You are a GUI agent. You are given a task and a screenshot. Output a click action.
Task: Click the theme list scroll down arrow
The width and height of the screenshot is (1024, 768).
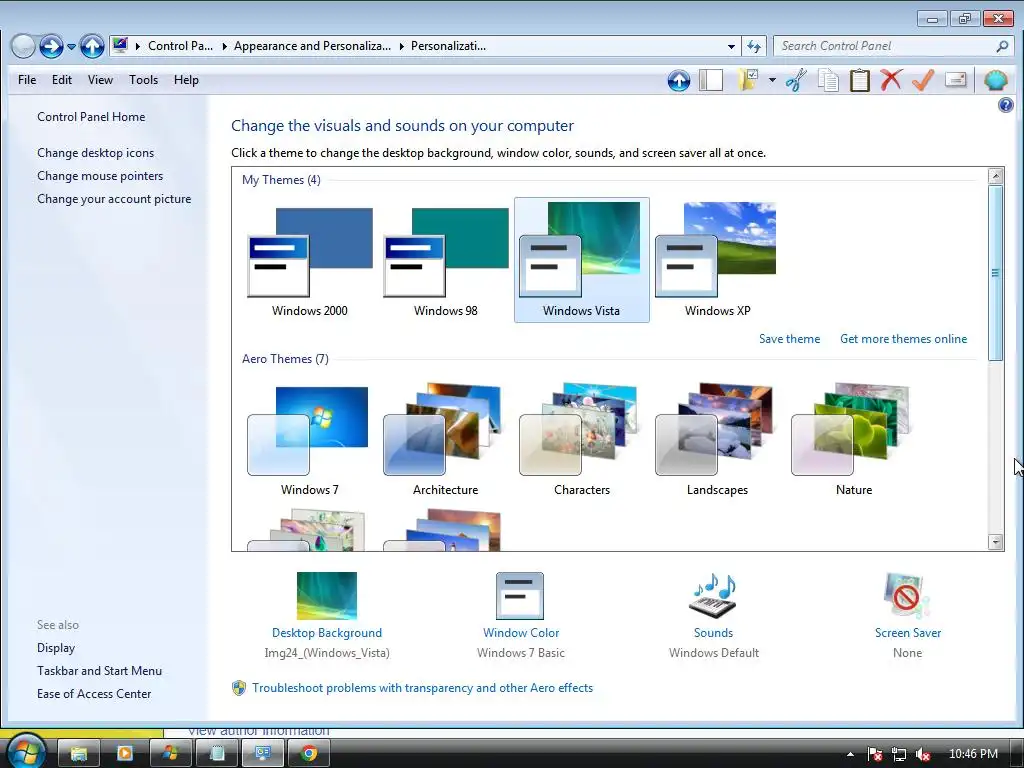996,541
